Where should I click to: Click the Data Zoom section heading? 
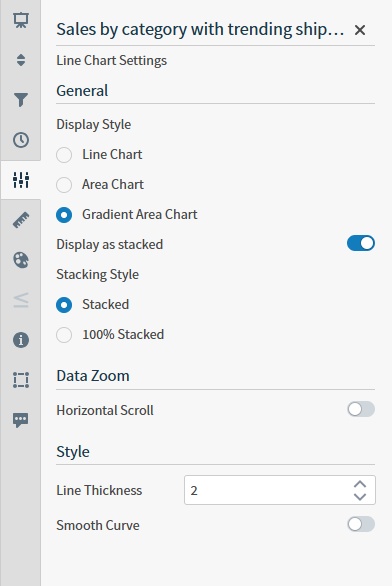93,376
